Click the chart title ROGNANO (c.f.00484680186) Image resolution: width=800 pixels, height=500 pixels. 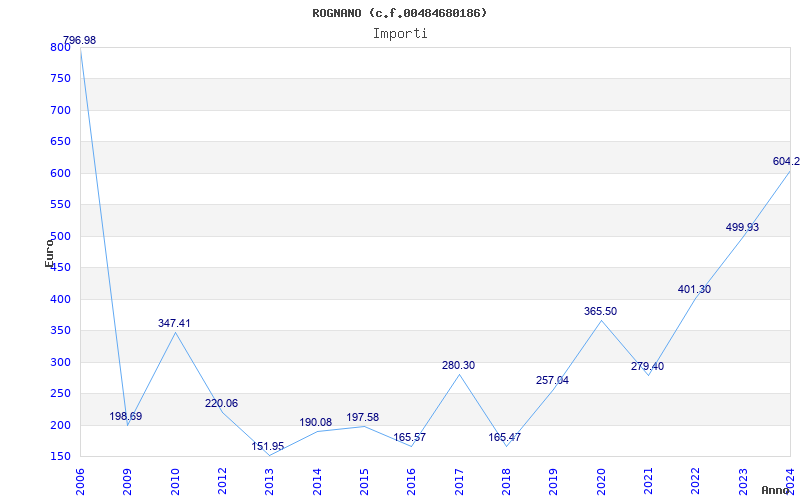click(x=400, y=13)
